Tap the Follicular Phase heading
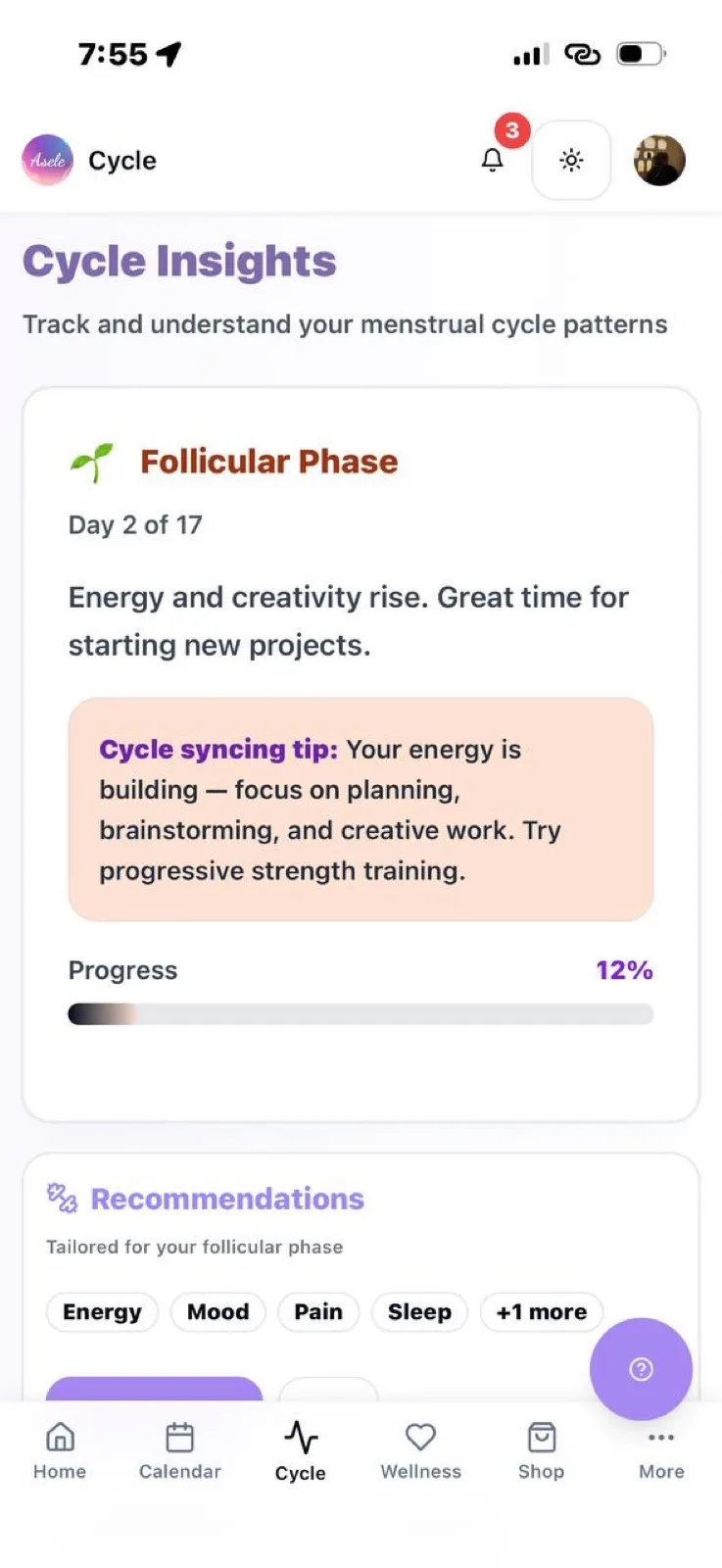The width and height of the screenshot is (722, 1568). pyautogui.click(x=268, y=462)
